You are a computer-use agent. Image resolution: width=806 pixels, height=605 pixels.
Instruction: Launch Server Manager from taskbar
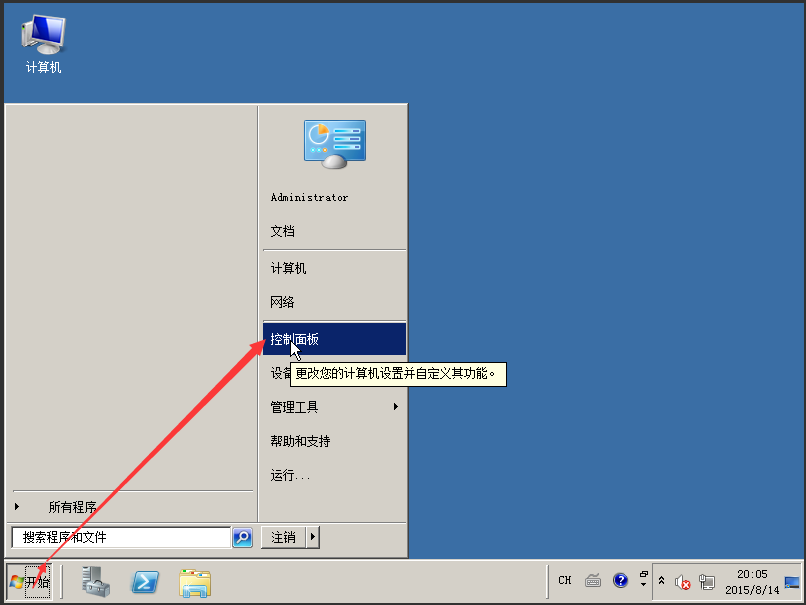coord(96,582)
